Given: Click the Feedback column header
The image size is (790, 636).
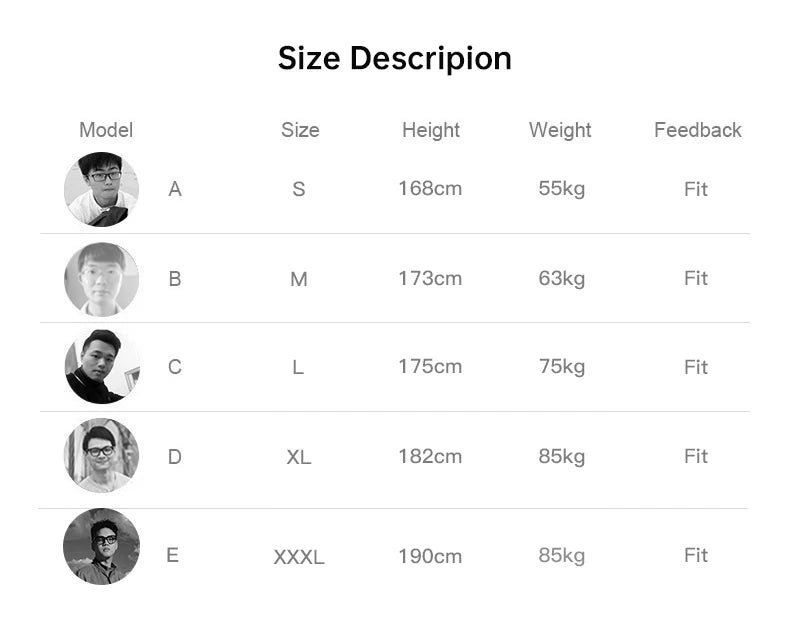Looking at the screenshot, I should tap(698, 130).
